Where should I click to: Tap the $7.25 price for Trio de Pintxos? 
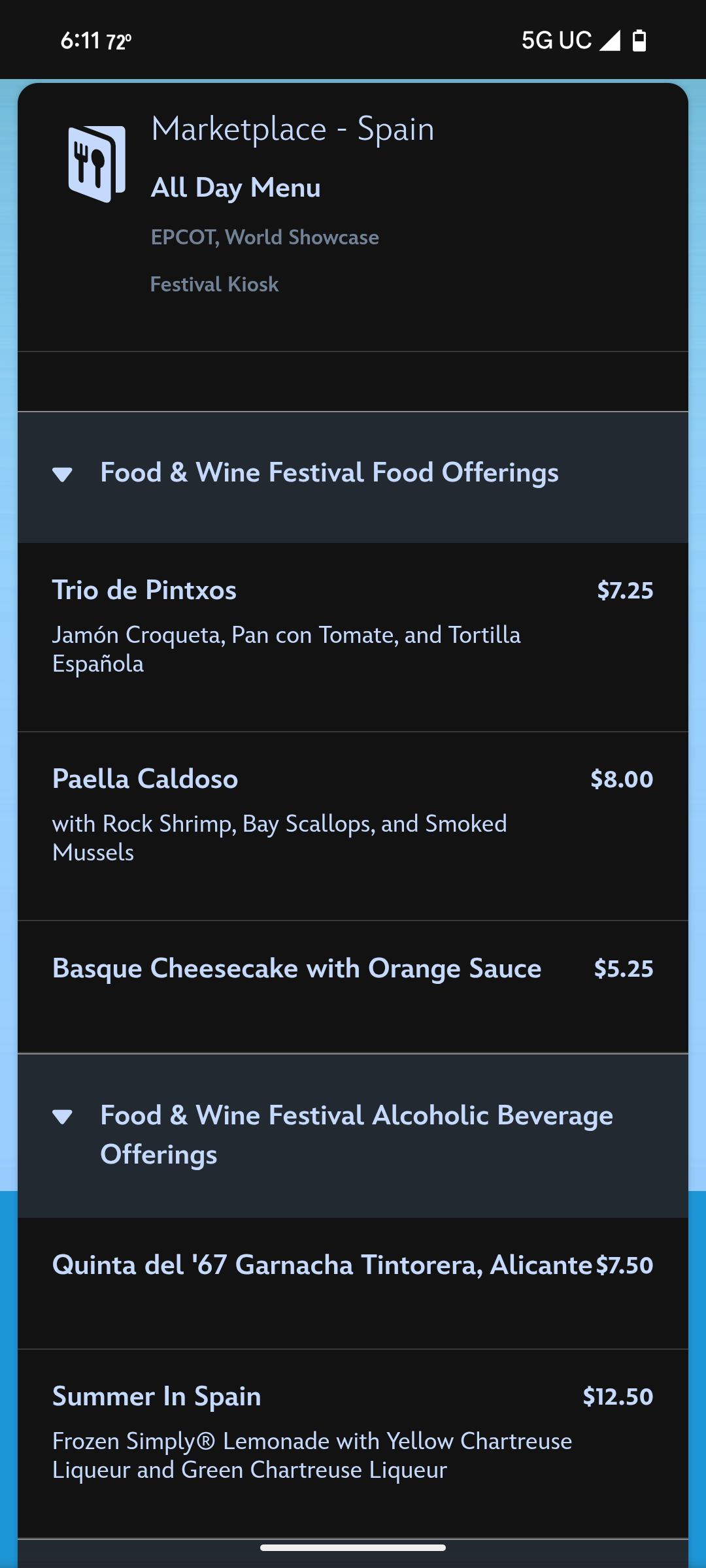(625, 591)
